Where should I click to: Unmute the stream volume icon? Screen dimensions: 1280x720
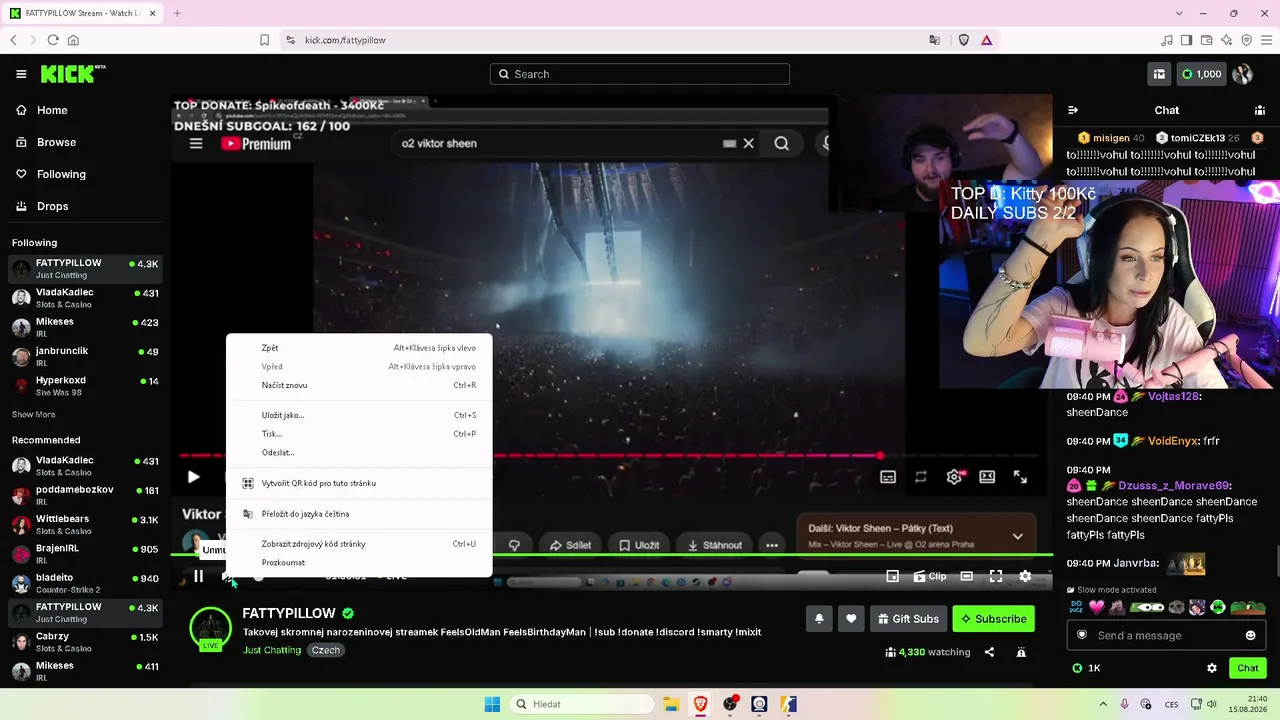228,576
